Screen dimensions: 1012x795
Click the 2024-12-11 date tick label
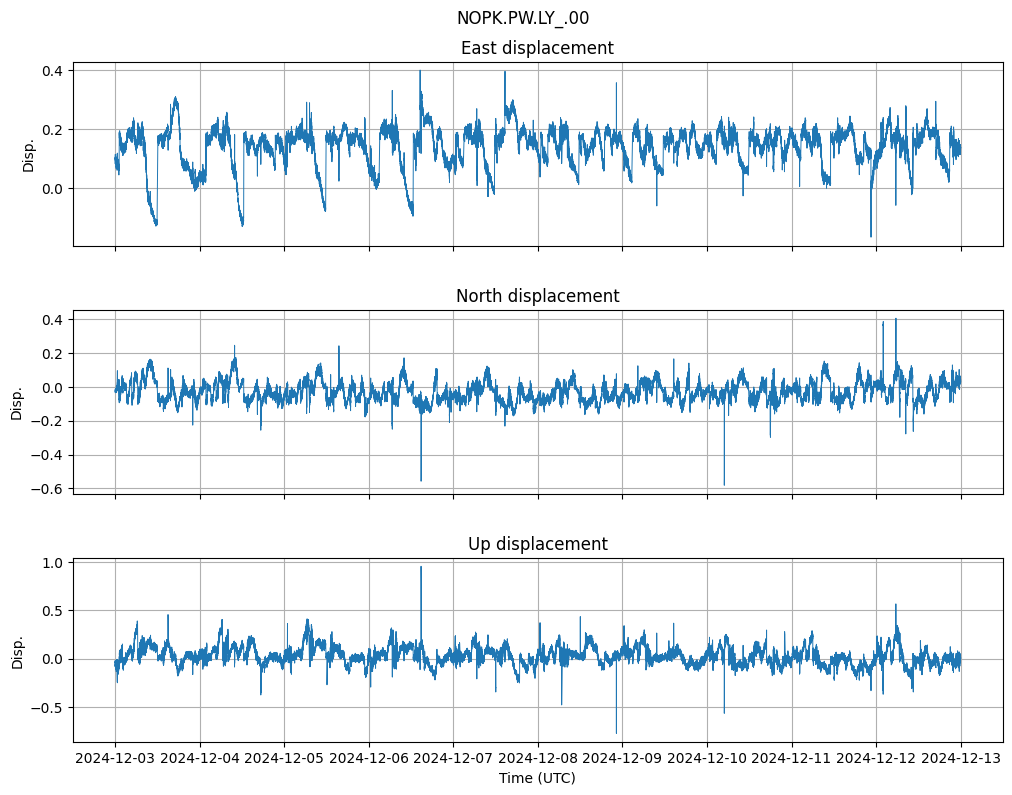792,759
